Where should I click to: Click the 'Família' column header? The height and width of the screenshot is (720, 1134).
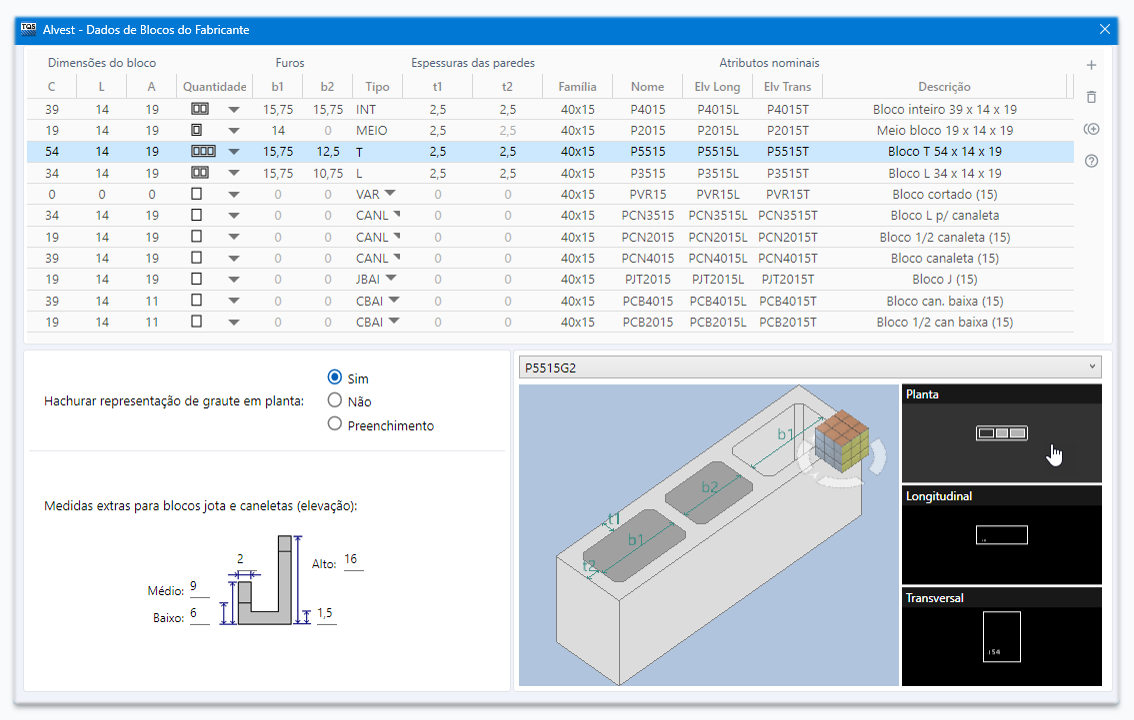tap(577, 87)
